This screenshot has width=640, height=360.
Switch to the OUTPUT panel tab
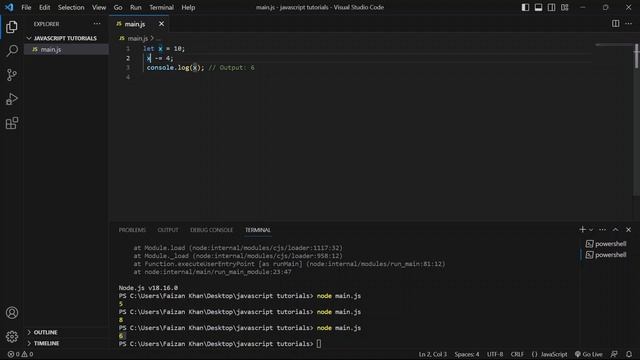click(168, 230)
